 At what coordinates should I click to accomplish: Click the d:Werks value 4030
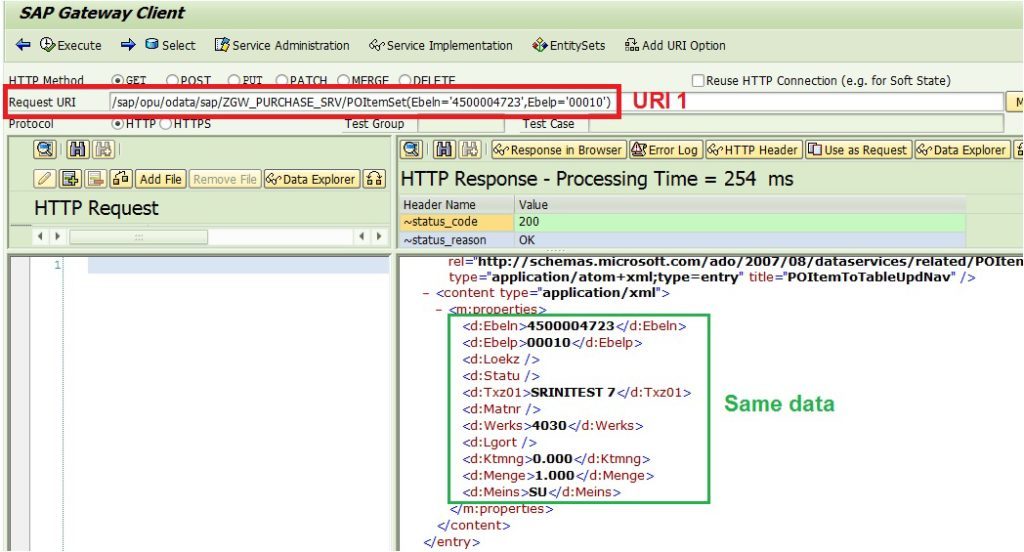point(550,425)
